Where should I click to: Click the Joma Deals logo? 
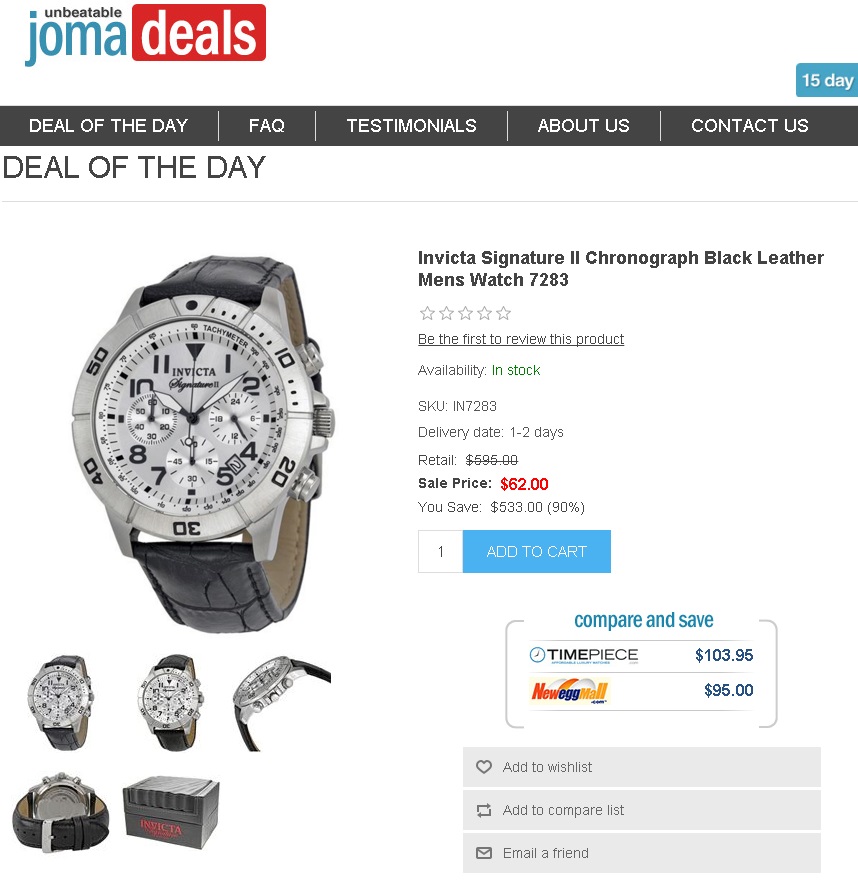click(145, 34)
